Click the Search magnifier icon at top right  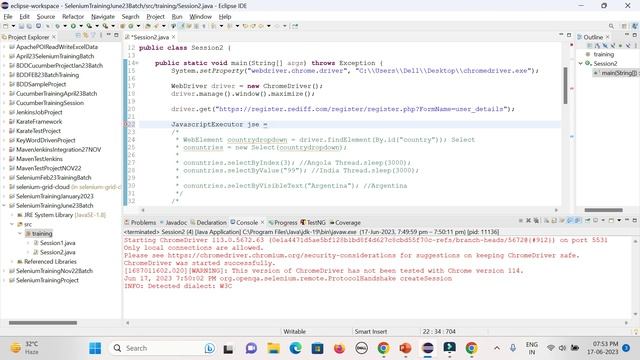611,26
